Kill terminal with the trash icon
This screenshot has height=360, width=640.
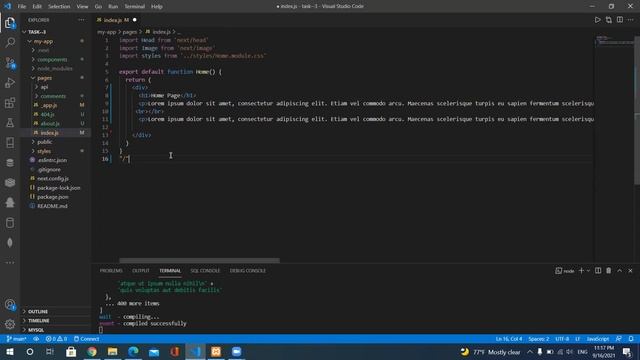click(609, 271)
